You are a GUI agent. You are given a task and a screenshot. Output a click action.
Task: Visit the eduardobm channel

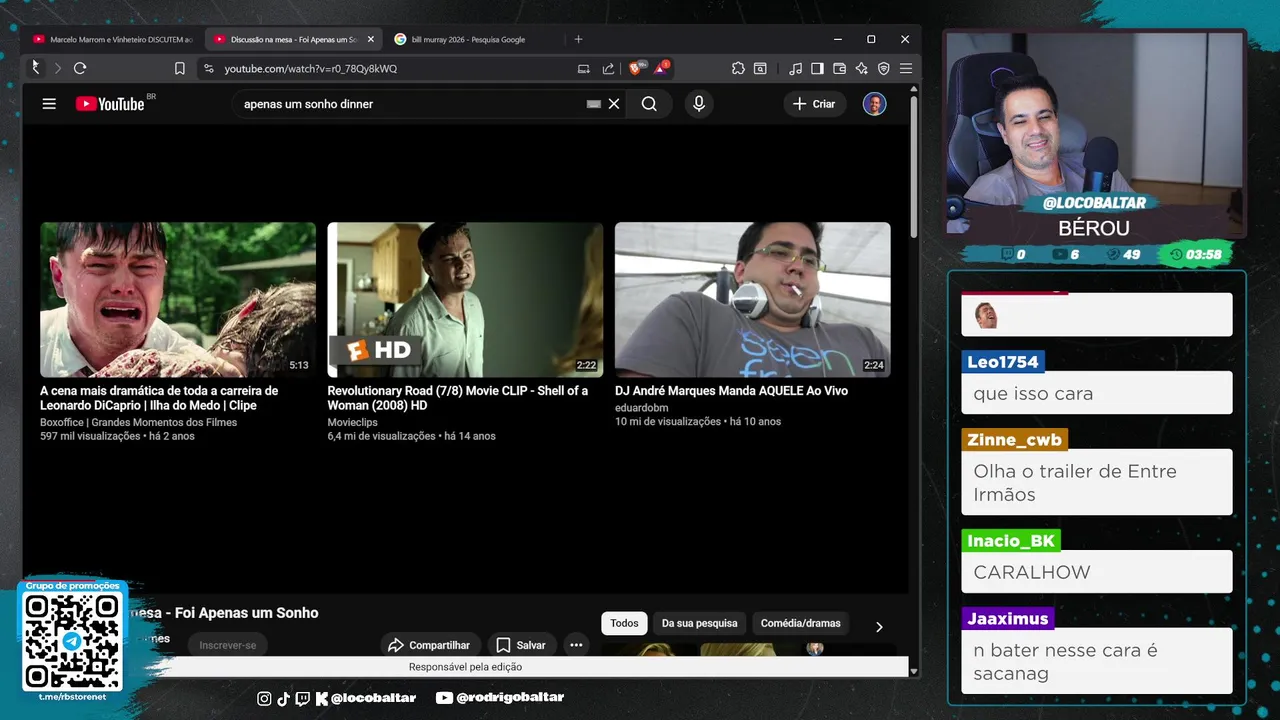click(641, 408)
